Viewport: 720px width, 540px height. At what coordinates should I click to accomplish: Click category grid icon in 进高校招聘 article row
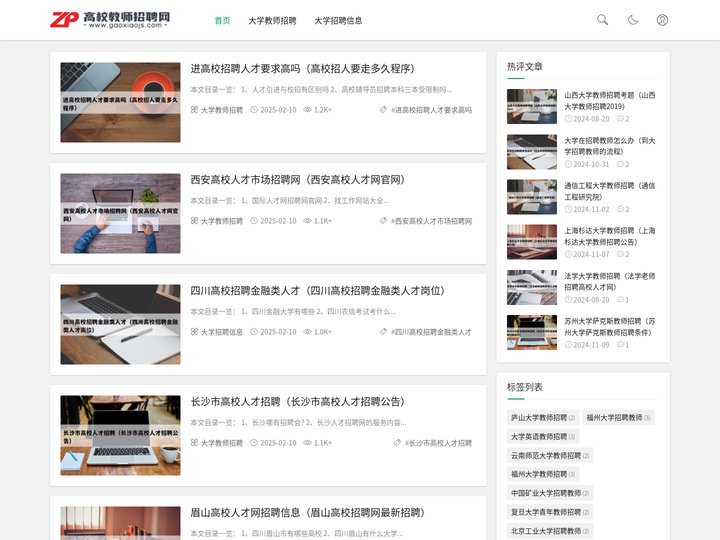(194, 110)
